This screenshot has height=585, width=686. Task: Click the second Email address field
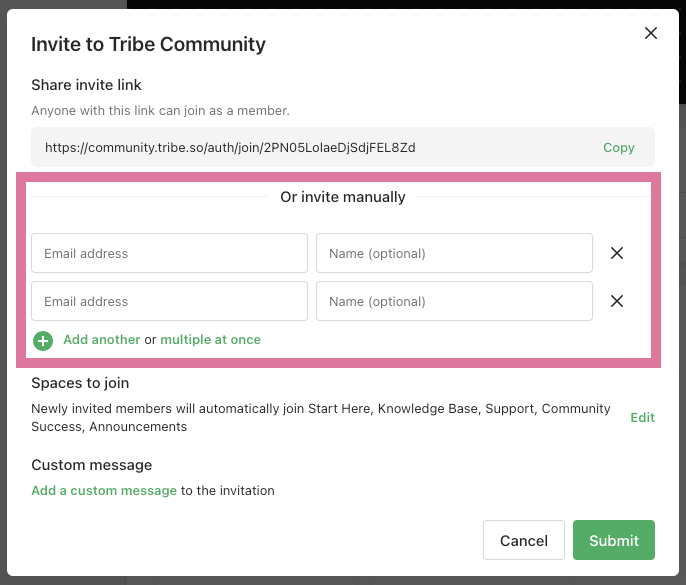point(169,301)
